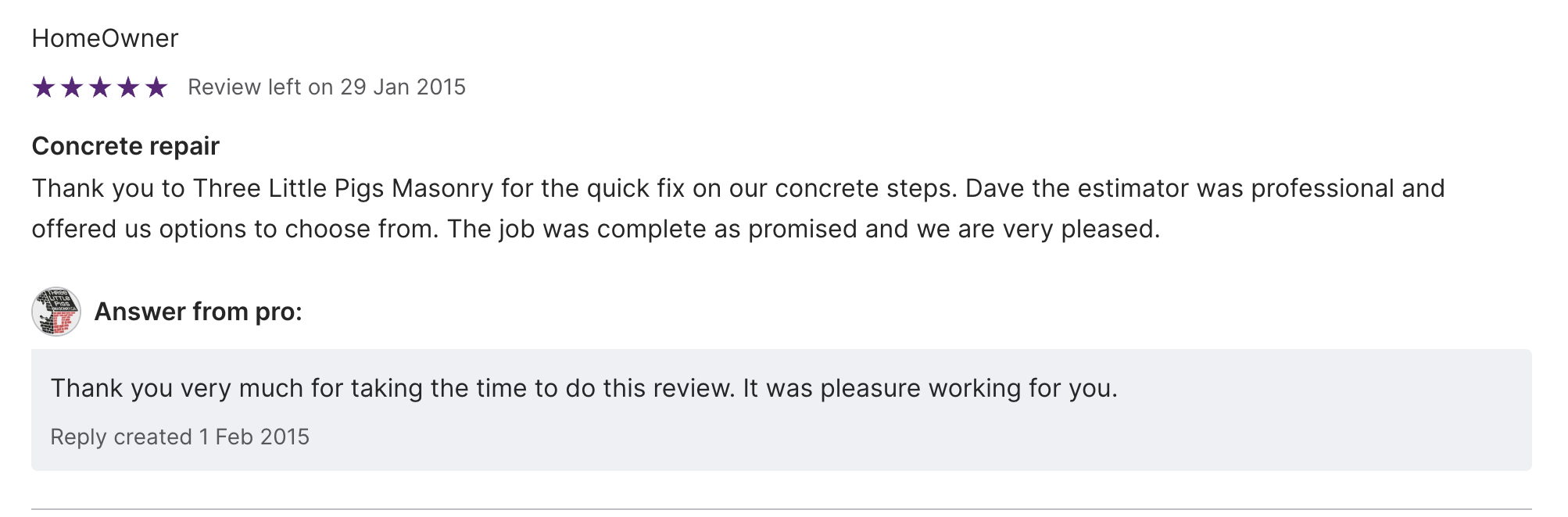Click the "Answer from pro:" heading
The height and width of the screenshot is (517, 1568).
coord(198,312)
